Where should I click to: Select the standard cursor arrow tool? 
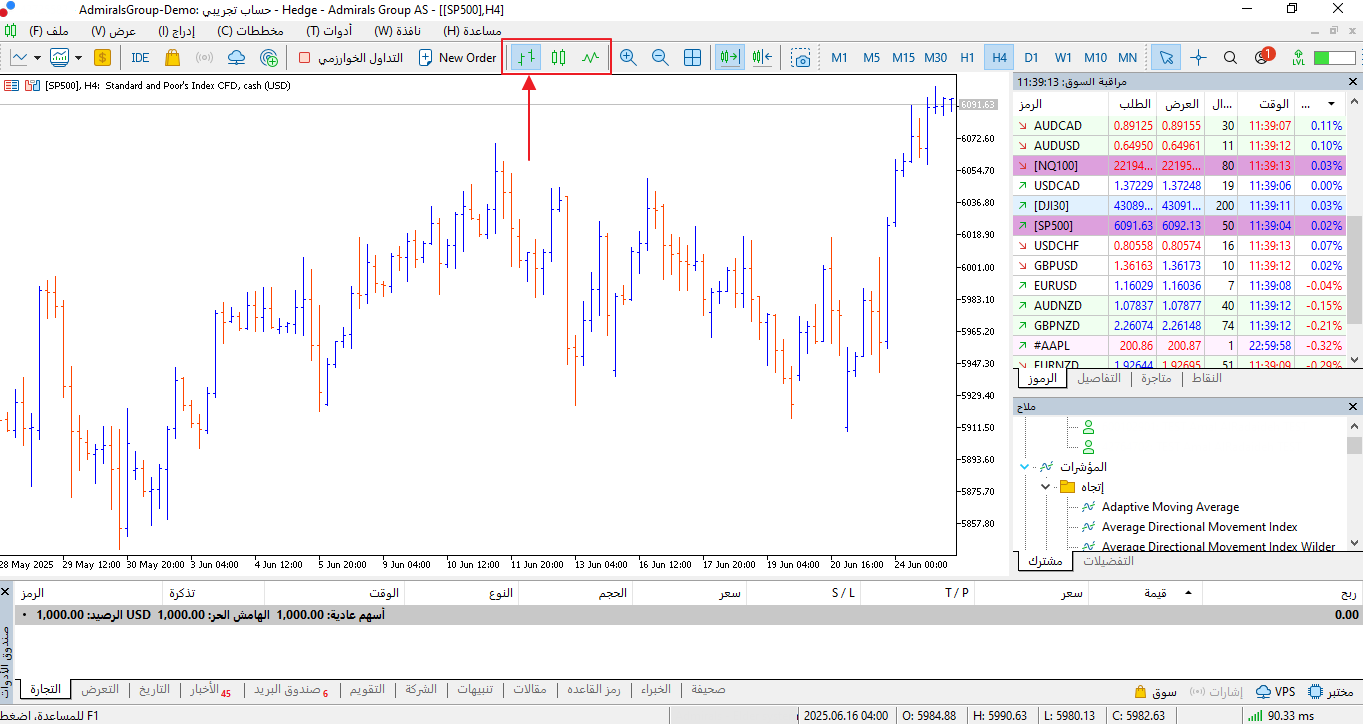point(1165,57)
